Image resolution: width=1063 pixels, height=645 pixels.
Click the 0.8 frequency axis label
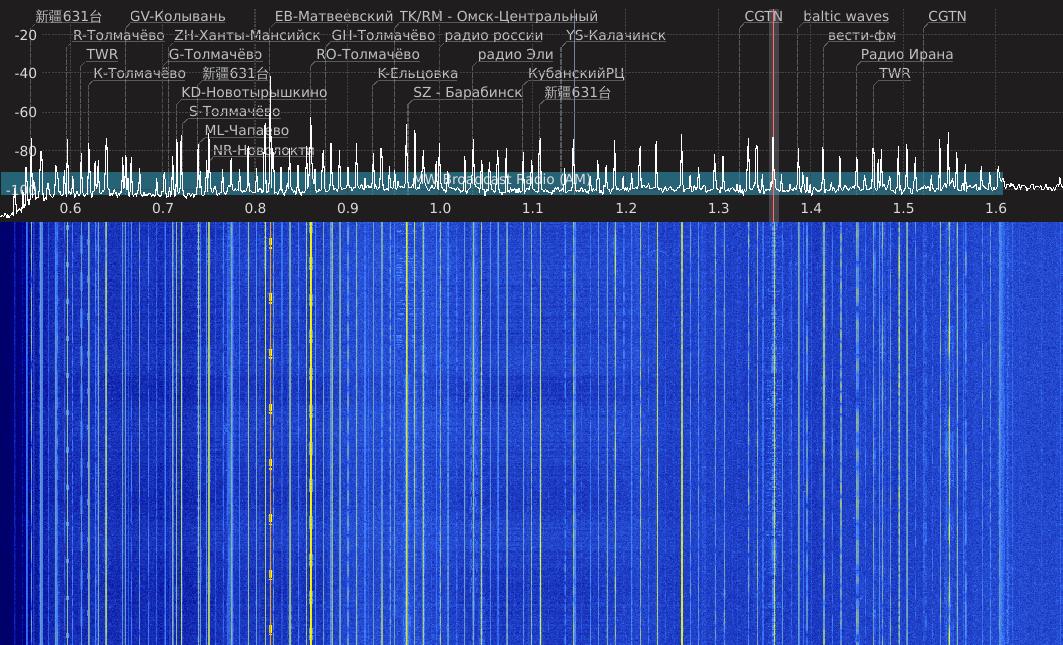(256, 208)
